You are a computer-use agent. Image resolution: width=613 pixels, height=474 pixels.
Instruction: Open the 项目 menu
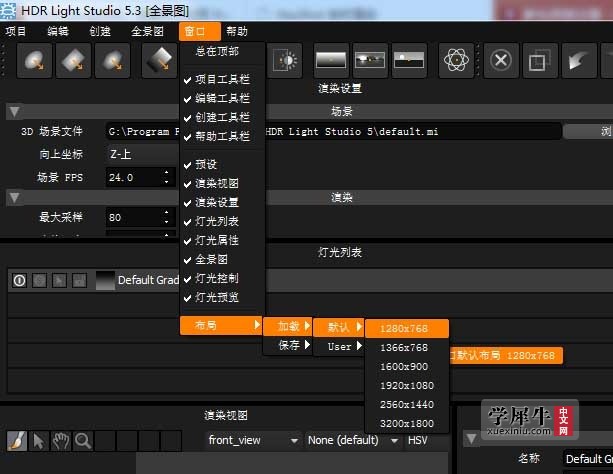tap(16, 31)
